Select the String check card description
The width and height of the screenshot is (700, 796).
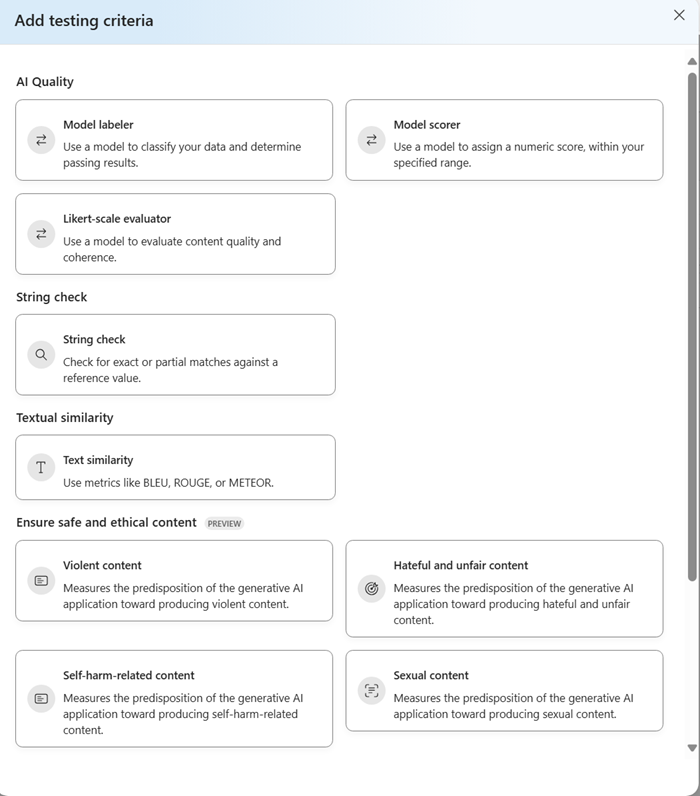[x=171, y=370]
